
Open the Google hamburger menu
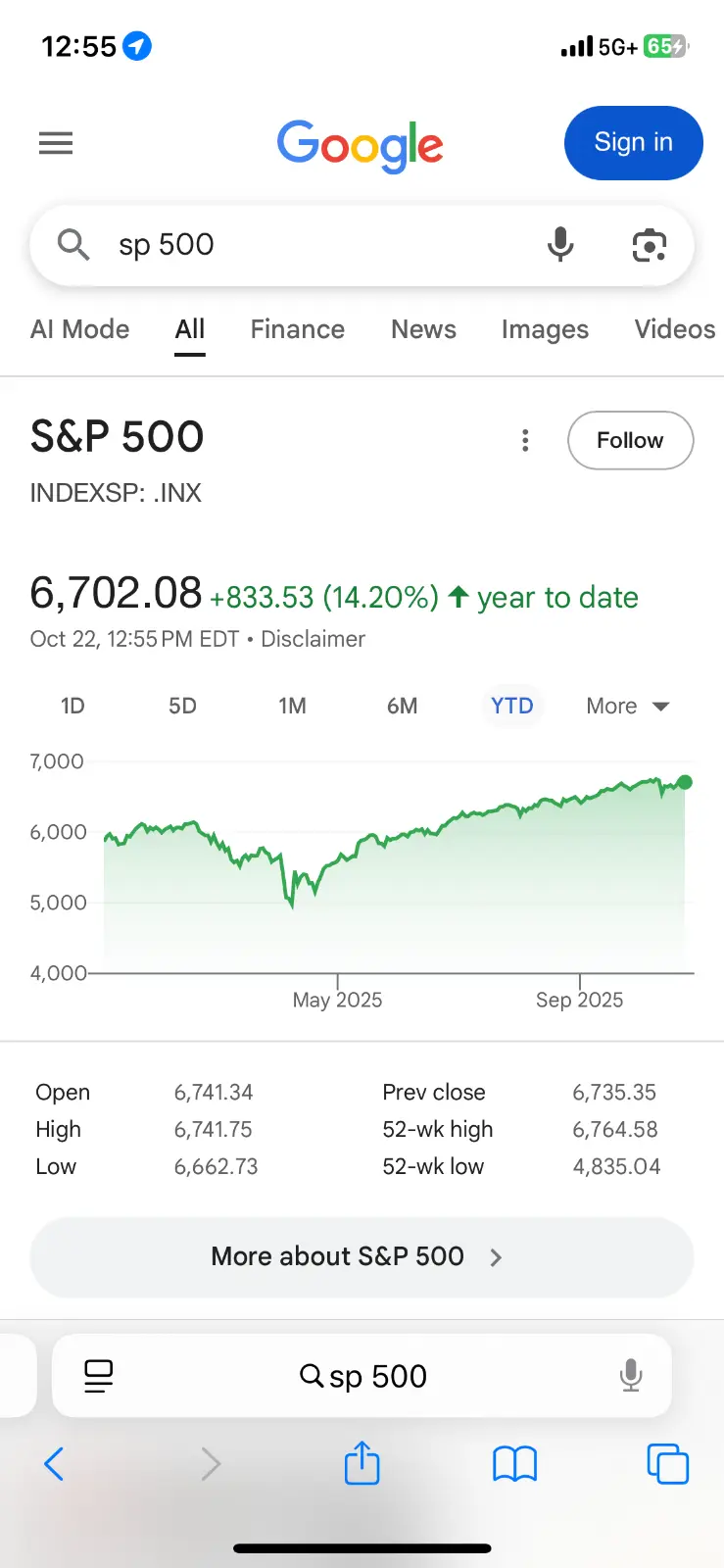coord(56,144)
